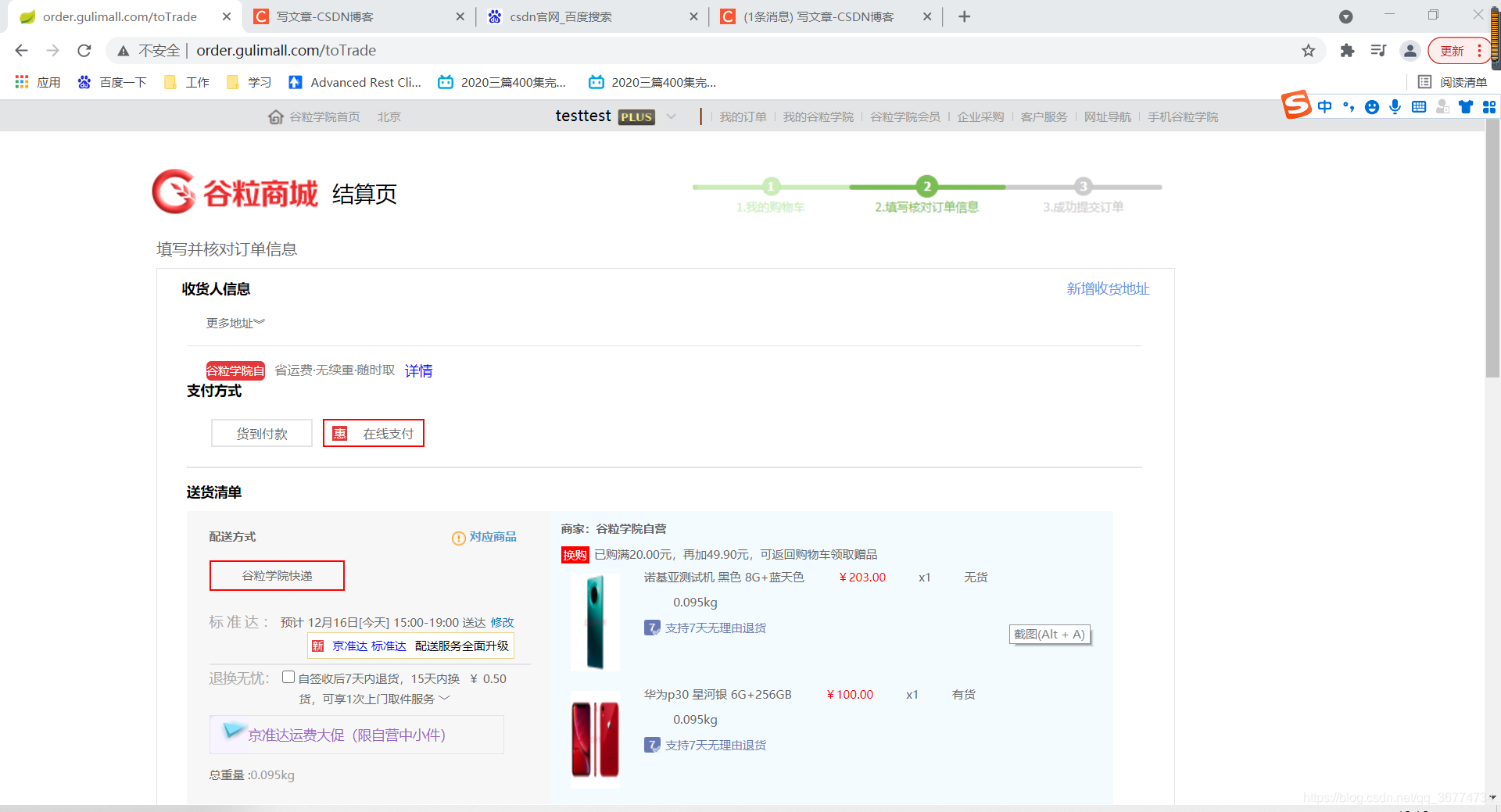Click the 不安全 site warning icon
The image size is (1501, 812).
click(124, 51)
